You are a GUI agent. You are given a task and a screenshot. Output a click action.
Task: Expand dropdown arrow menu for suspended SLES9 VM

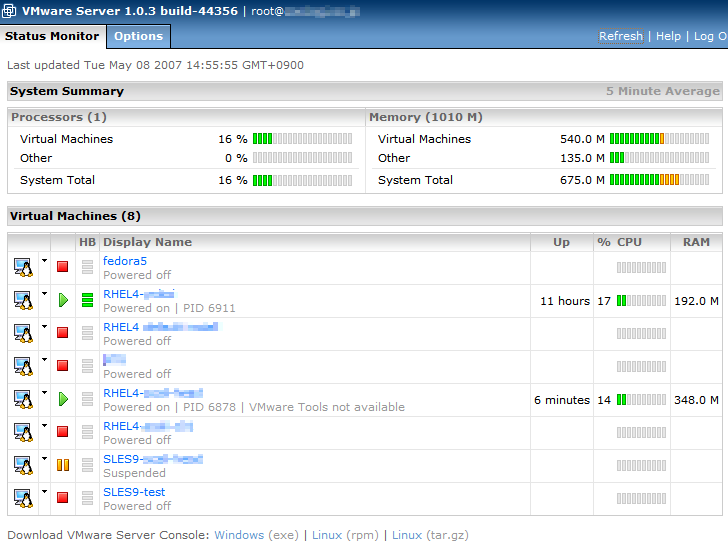coord(45,458)
